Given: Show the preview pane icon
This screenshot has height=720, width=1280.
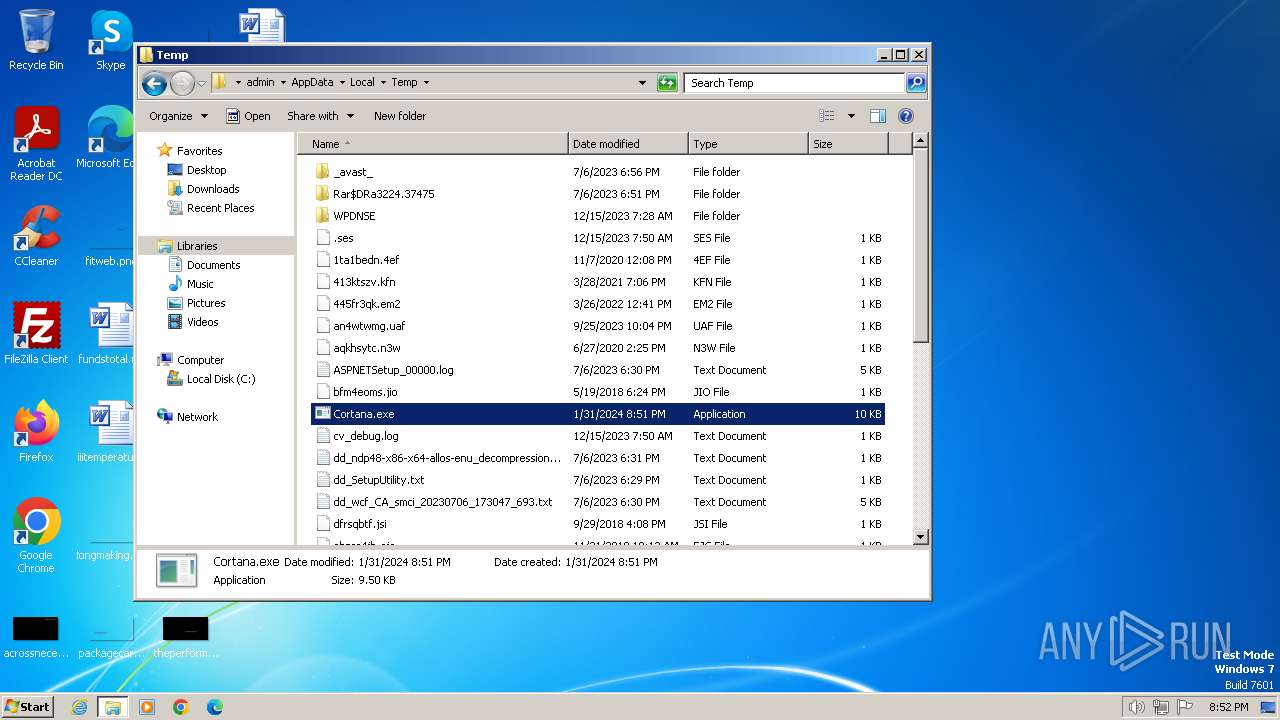Looking at the screenshot, I should [x=877, y=116].
